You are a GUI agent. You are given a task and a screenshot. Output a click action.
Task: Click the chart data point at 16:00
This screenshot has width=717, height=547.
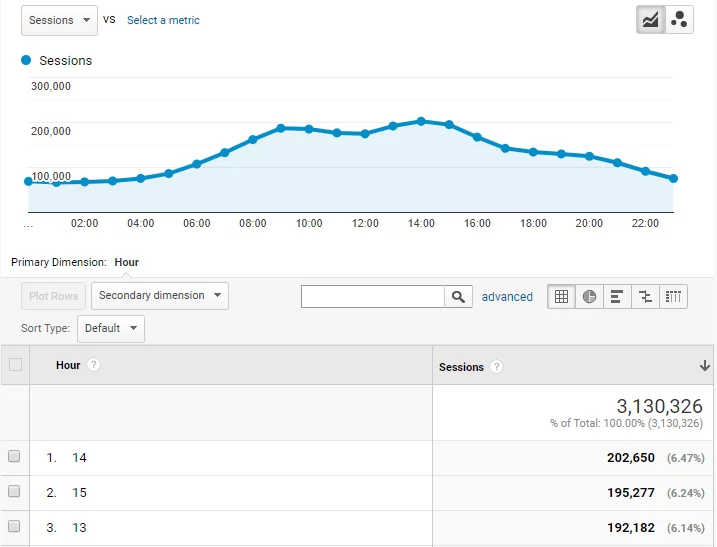477,137
